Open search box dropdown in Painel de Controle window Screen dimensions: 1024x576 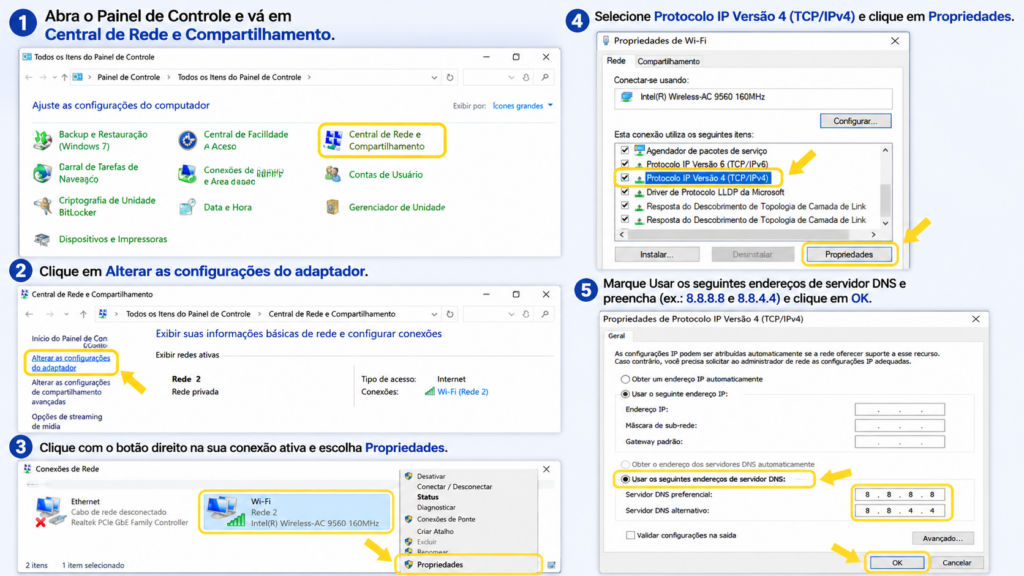(x=511, y=77)
